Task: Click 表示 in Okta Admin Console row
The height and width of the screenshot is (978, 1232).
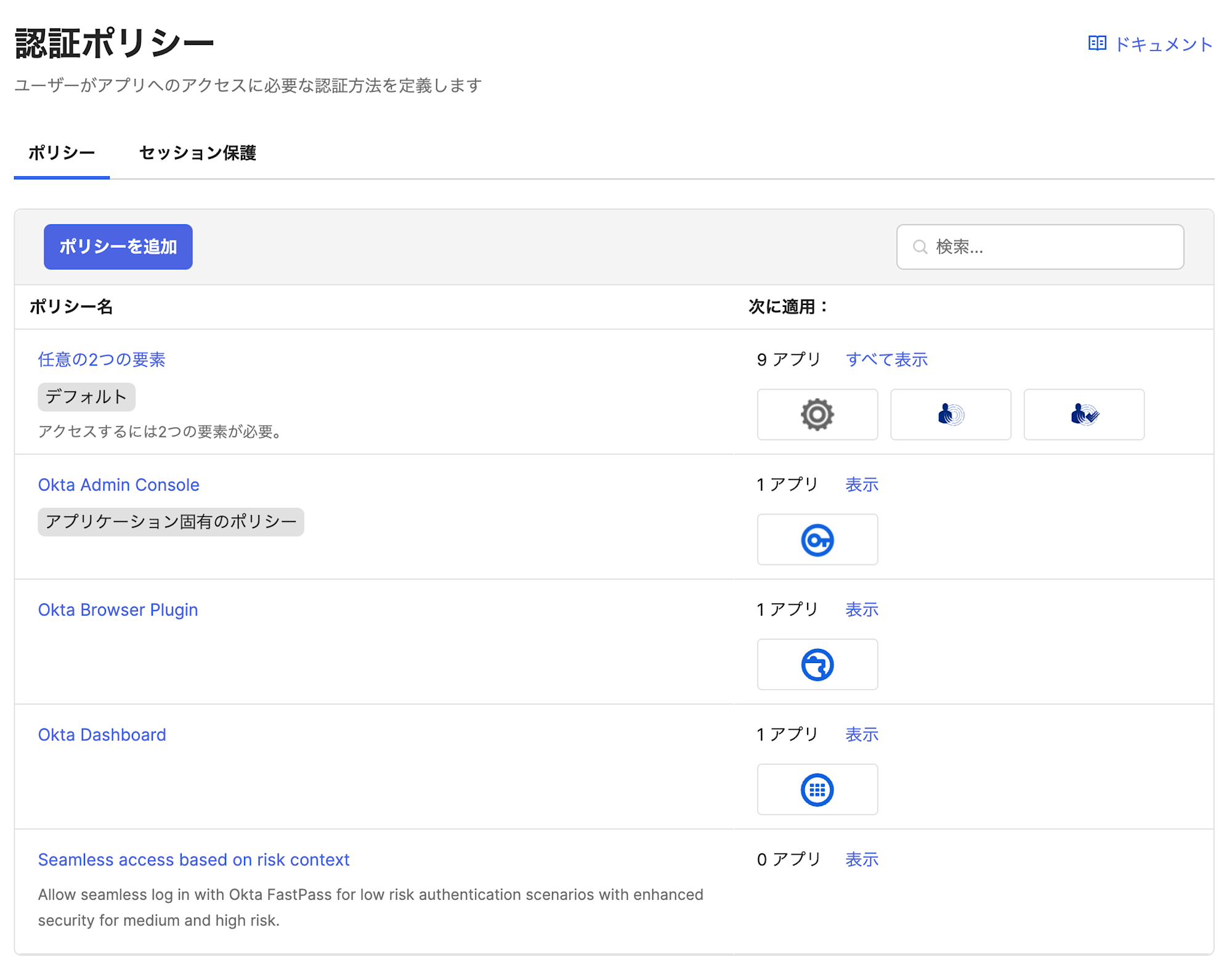Action: (861, 484)
